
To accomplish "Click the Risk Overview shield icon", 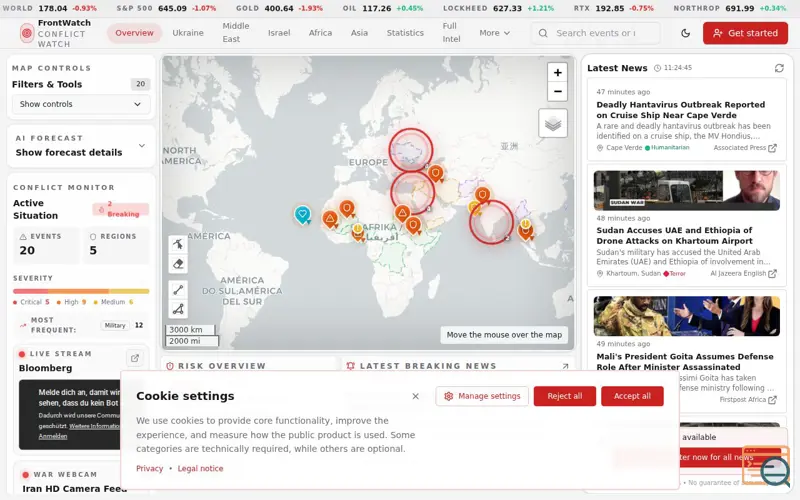I will tap(170, 366).
